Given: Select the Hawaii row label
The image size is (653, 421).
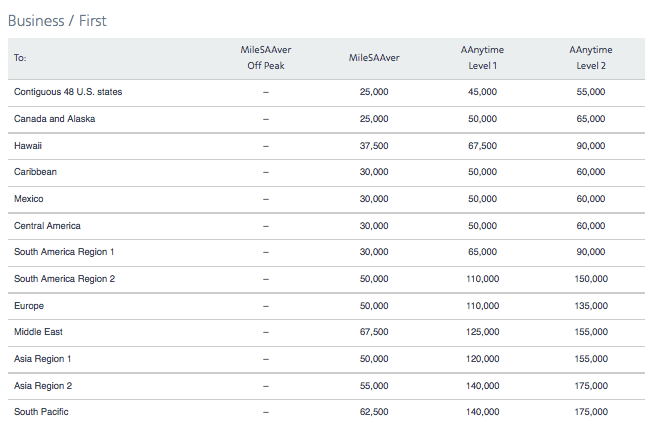Looking at the screenshot, I should (x=28, y=146).
